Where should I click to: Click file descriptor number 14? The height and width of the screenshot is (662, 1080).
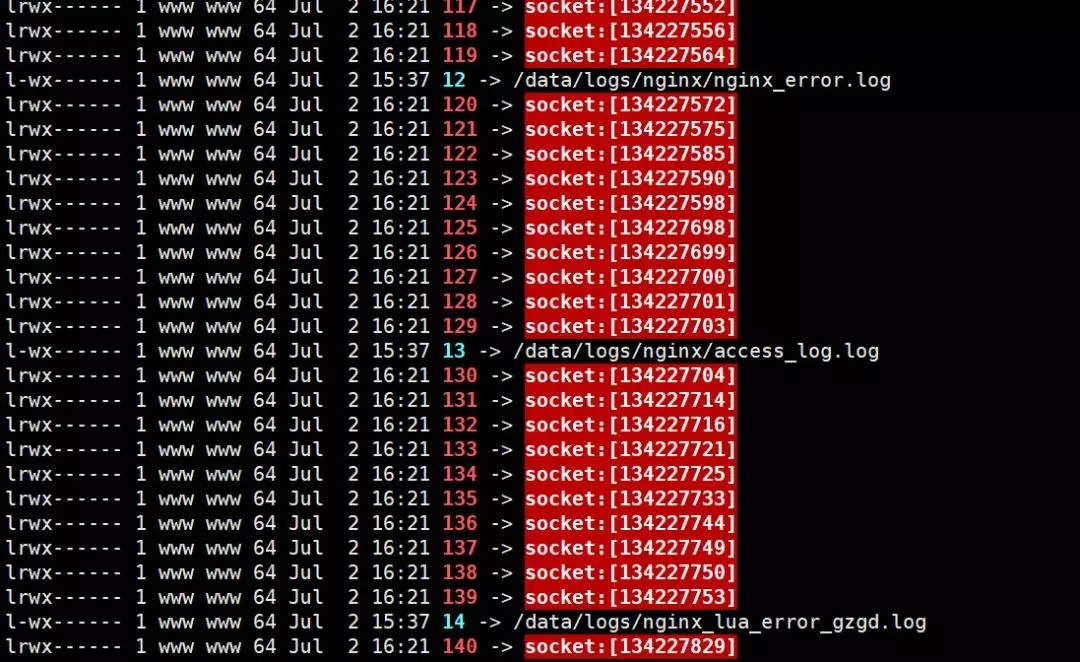(454, 621)
